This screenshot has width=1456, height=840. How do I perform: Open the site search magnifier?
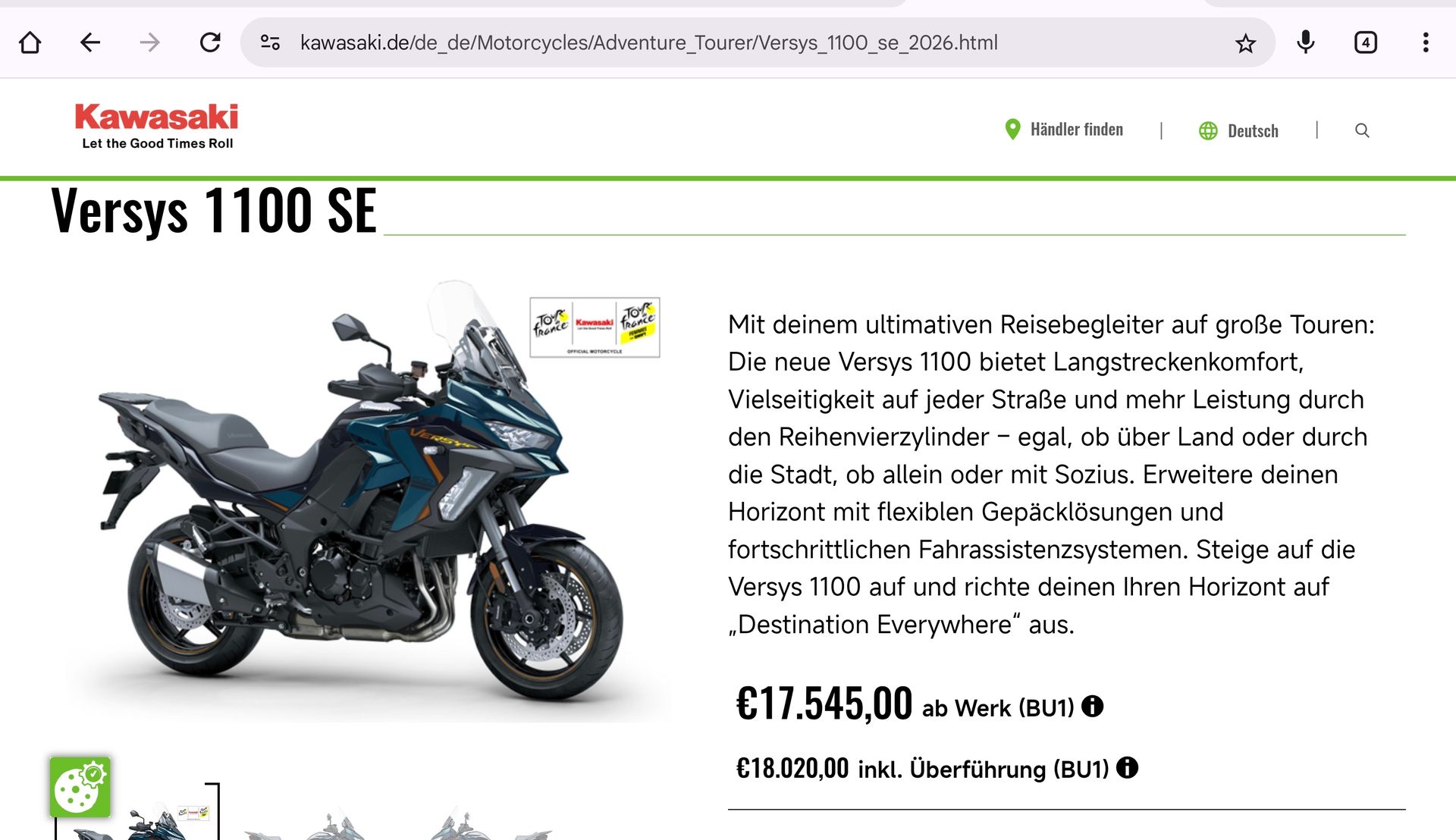(x=1362, y=130)
